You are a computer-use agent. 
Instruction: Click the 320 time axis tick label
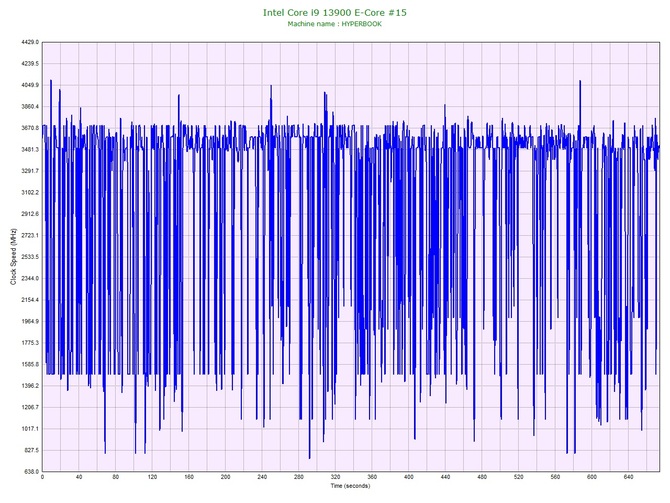point(335,477)
